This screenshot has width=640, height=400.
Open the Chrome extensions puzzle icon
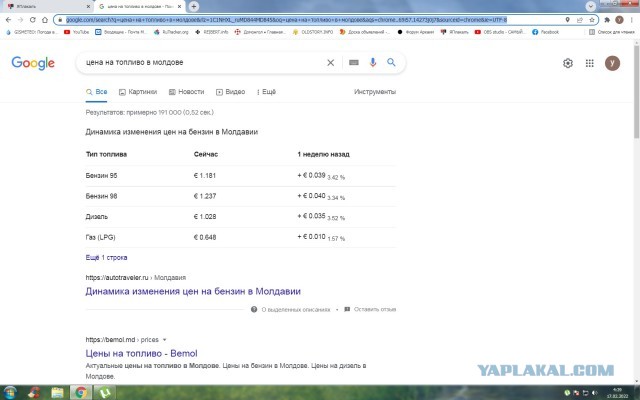pos(607,20)
